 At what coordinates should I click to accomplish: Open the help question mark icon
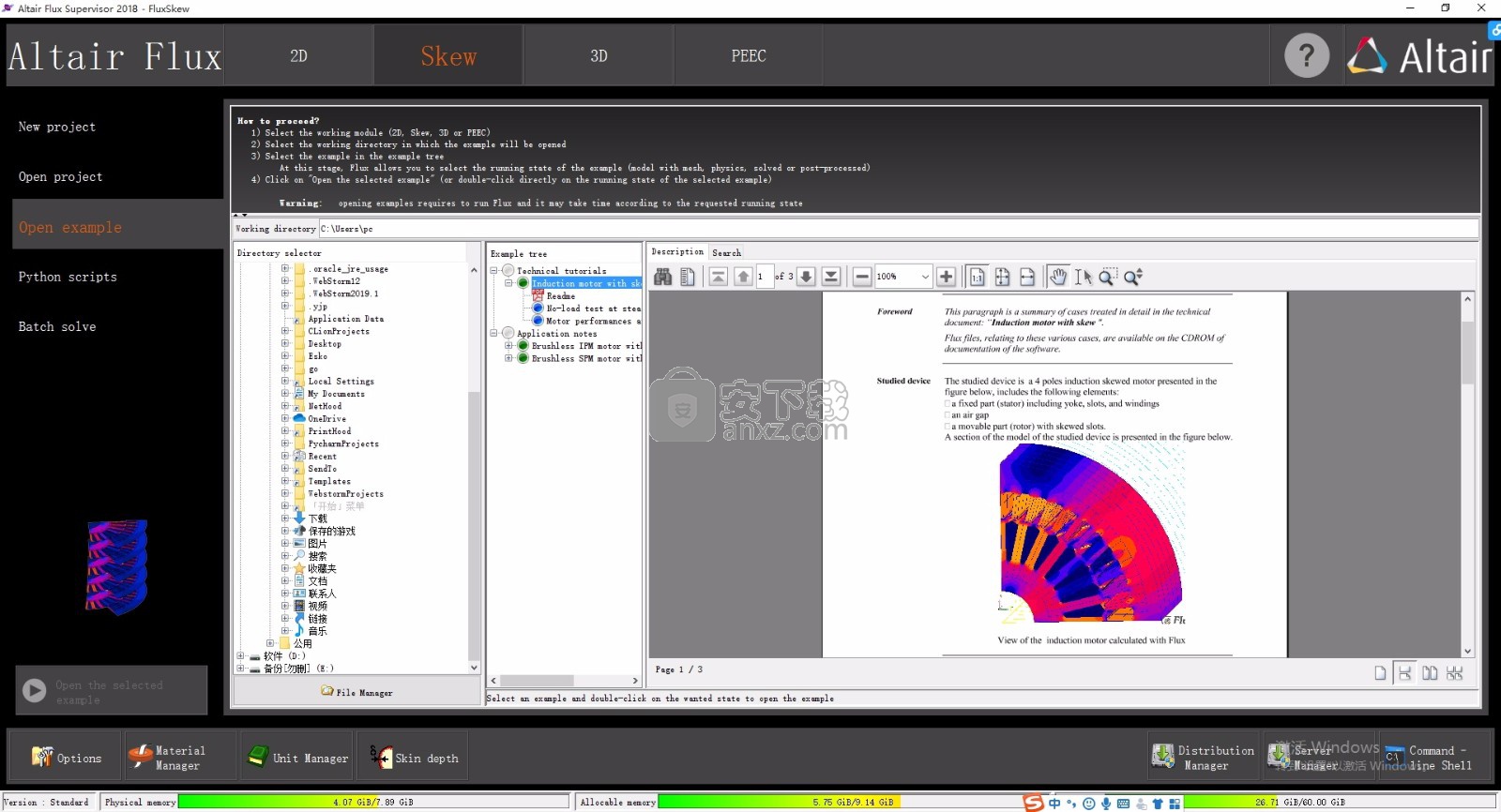[x=1307, y=55]
